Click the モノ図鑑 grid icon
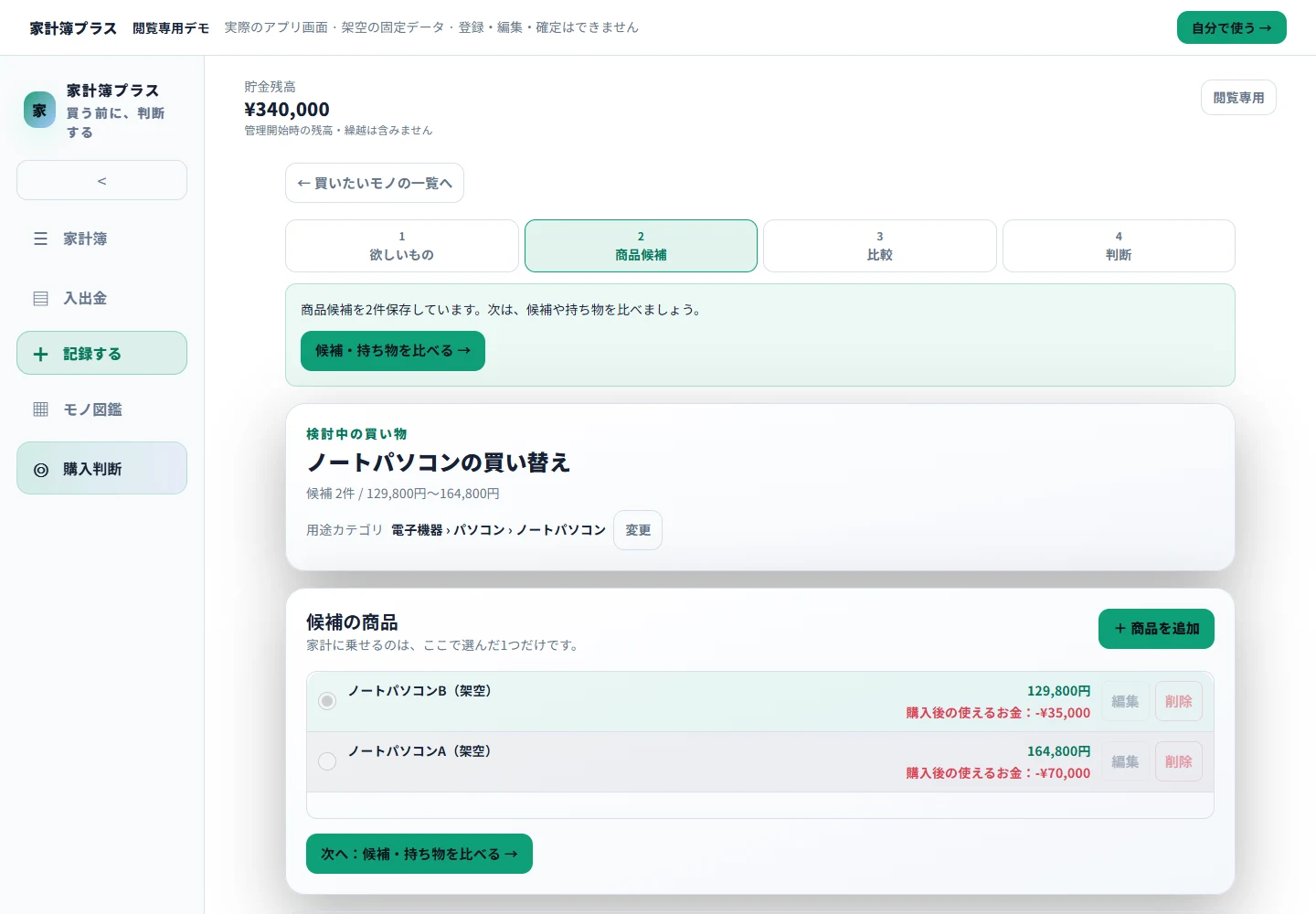Image resolution: width=1316 pixels, height=914 pixels. coord(40,409)
